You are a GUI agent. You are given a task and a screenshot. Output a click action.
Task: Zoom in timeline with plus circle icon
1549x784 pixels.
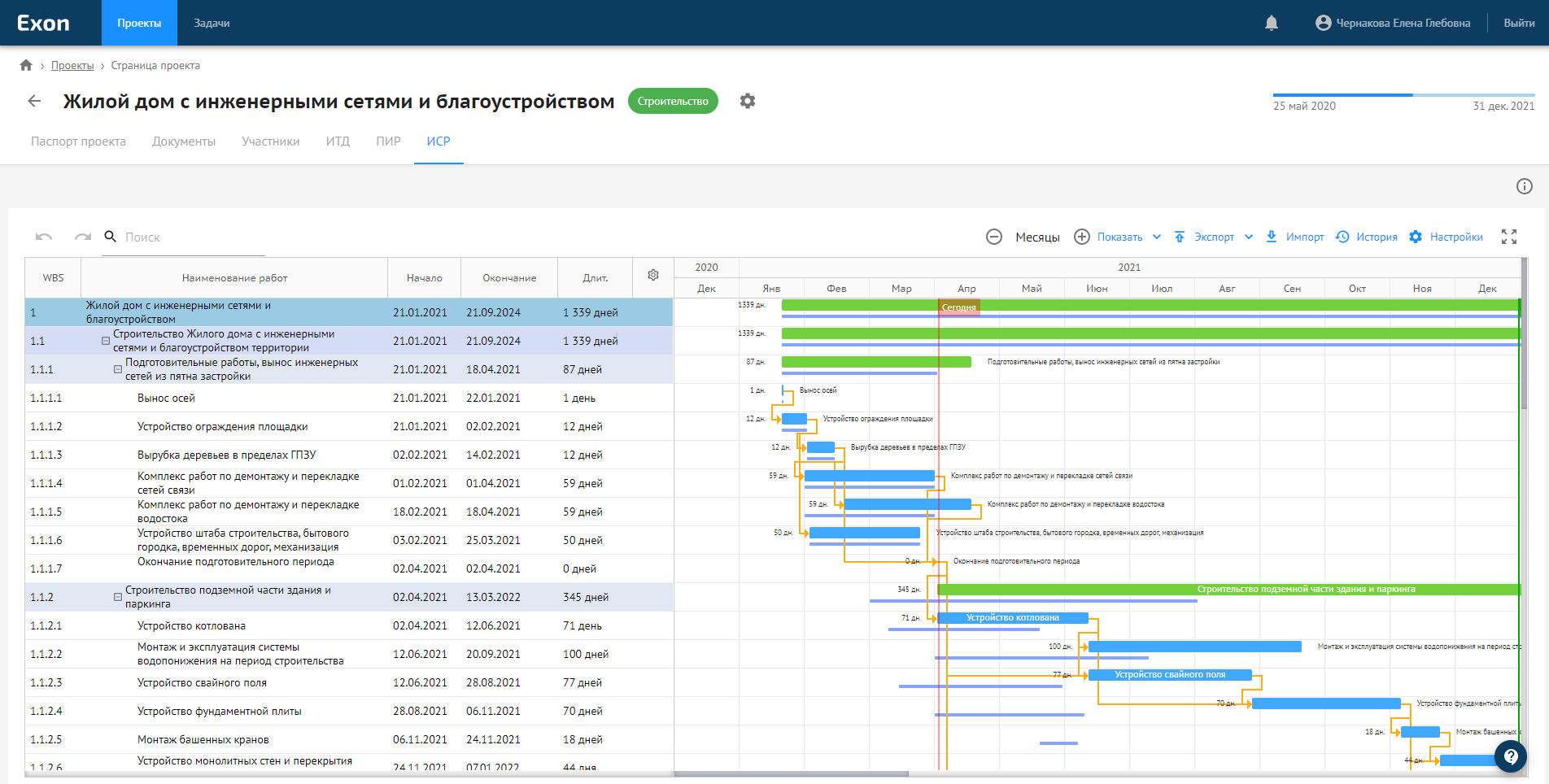[x=1081, y=237]
